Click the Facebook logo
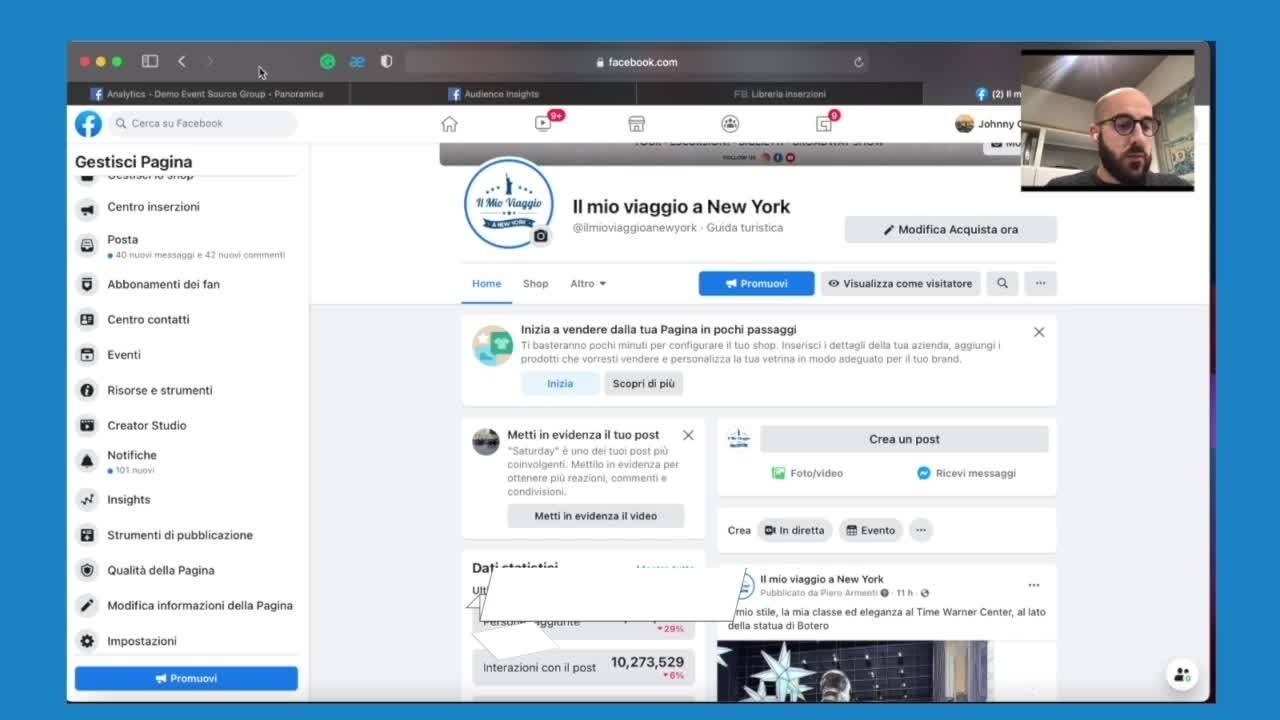 coord(88,124)
